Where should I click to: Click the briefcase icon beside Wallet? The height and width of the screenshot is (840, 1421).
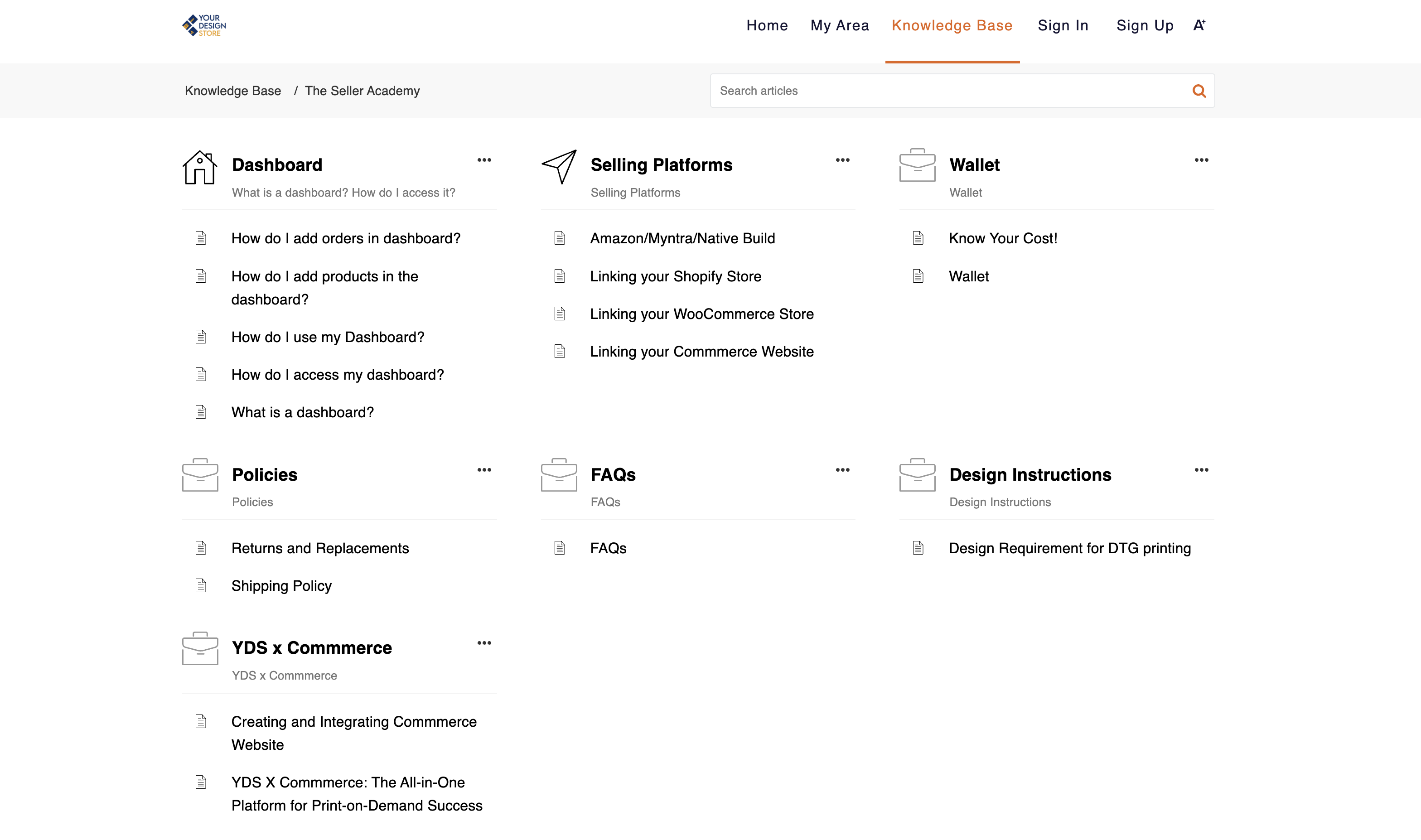(917, 166)
